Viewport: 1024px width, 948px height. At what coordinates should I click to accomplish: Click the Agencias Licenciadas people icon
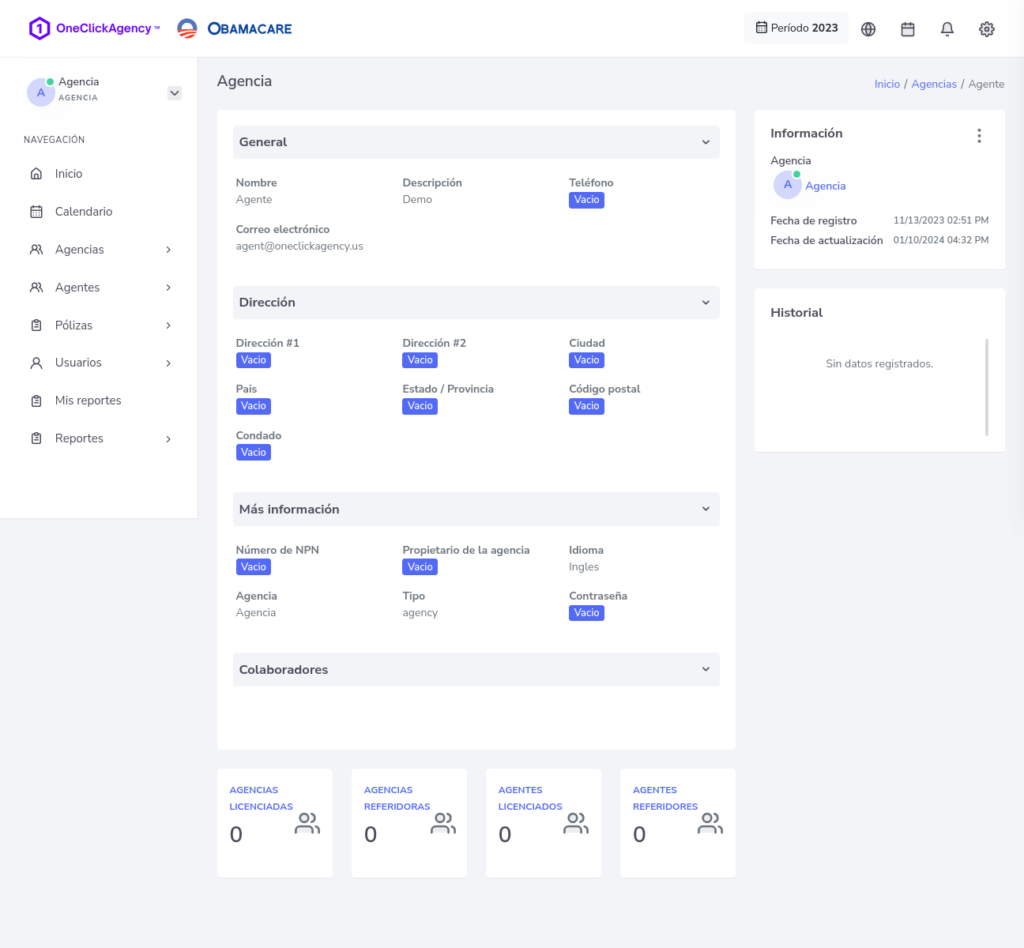[x=307, y=824]
